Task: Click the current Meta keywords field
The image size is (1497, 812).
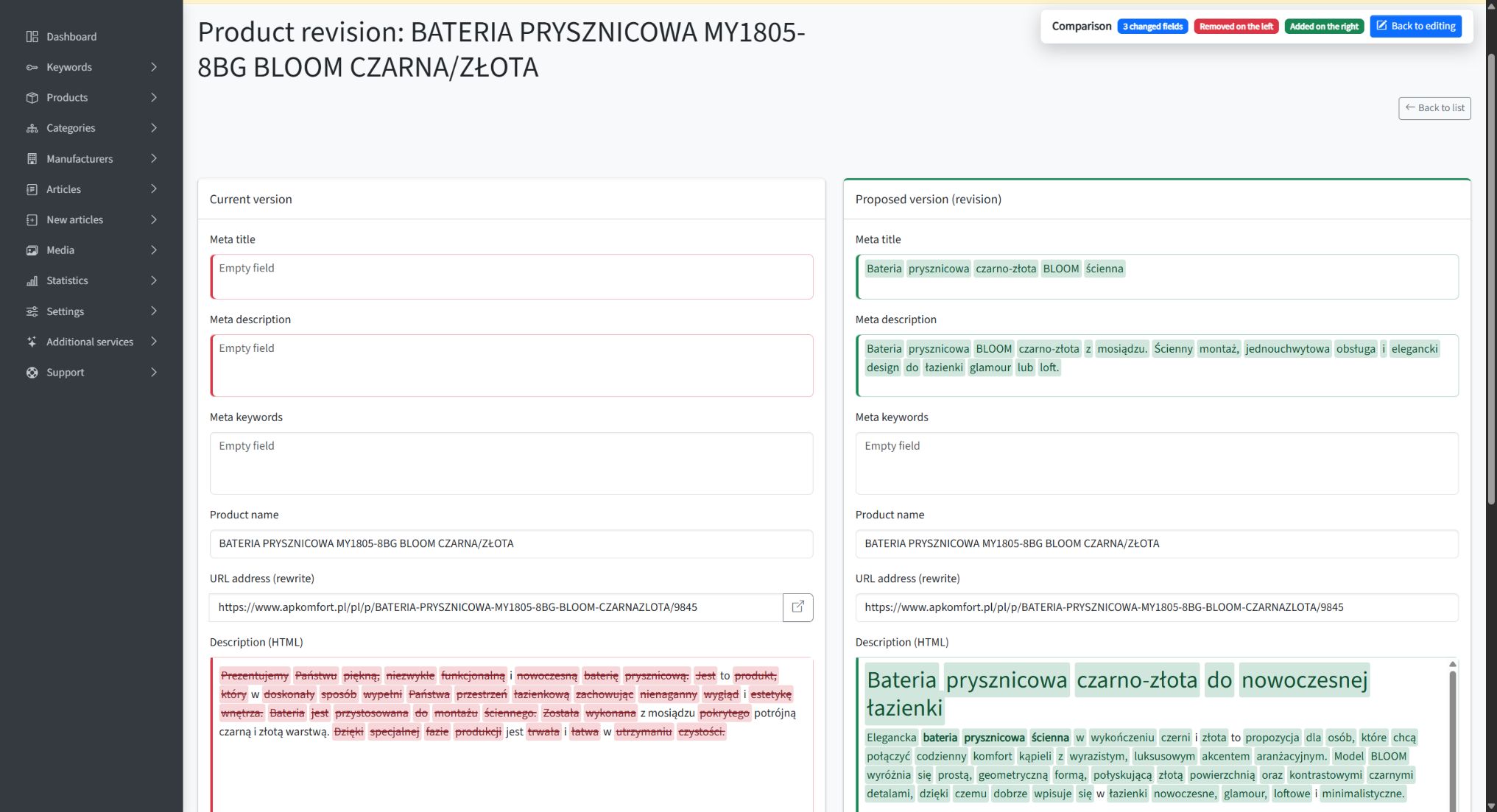Action: click(x=512, y=463)
